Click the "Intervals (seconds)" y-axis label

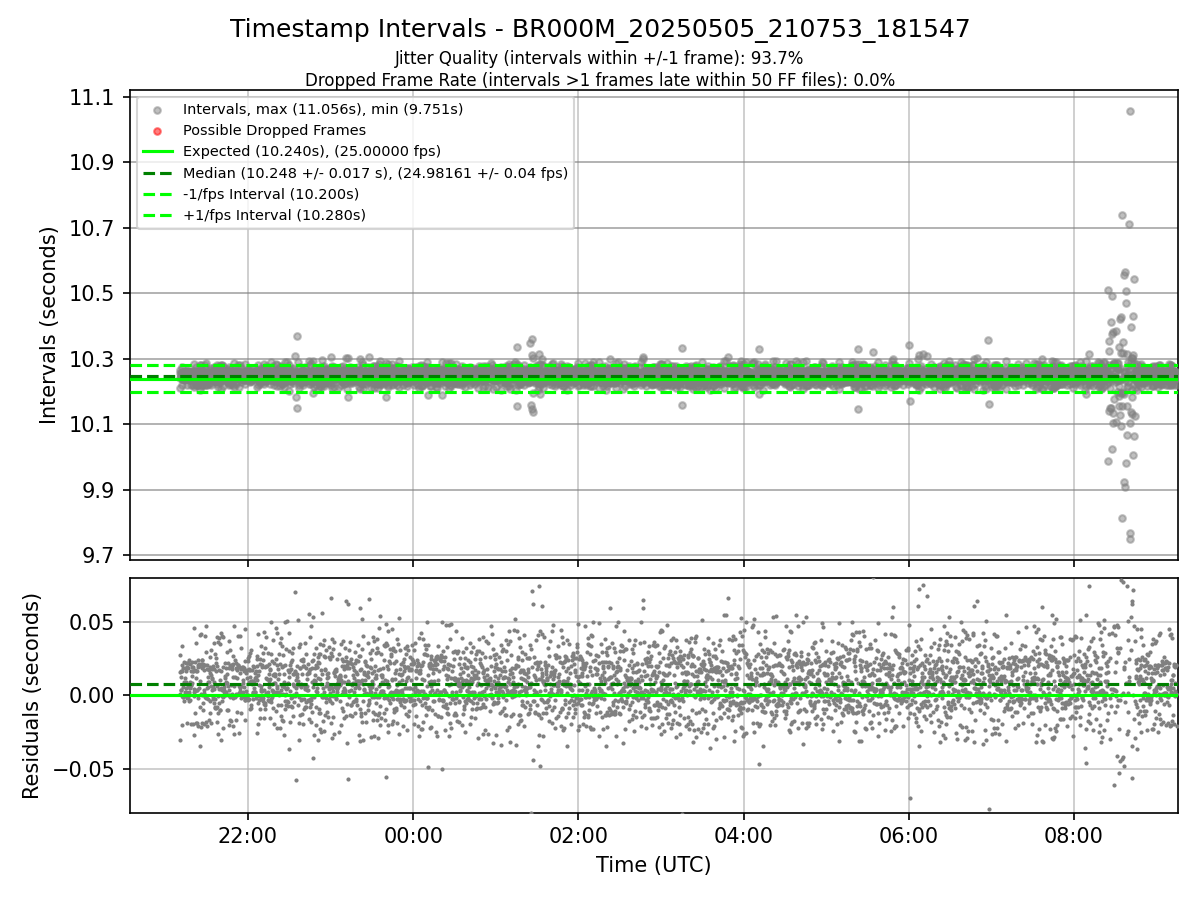click(49, 325)
